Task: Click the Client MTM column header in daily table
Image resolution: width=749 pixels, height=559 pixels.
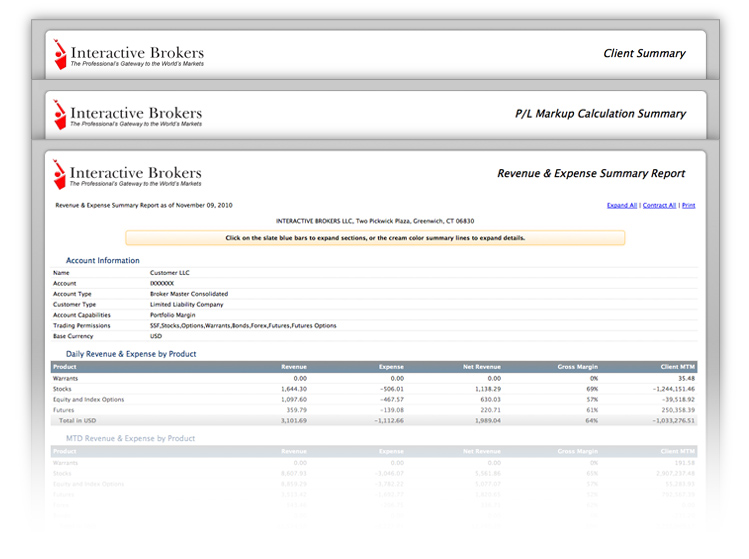Action: tap(677, 367)
